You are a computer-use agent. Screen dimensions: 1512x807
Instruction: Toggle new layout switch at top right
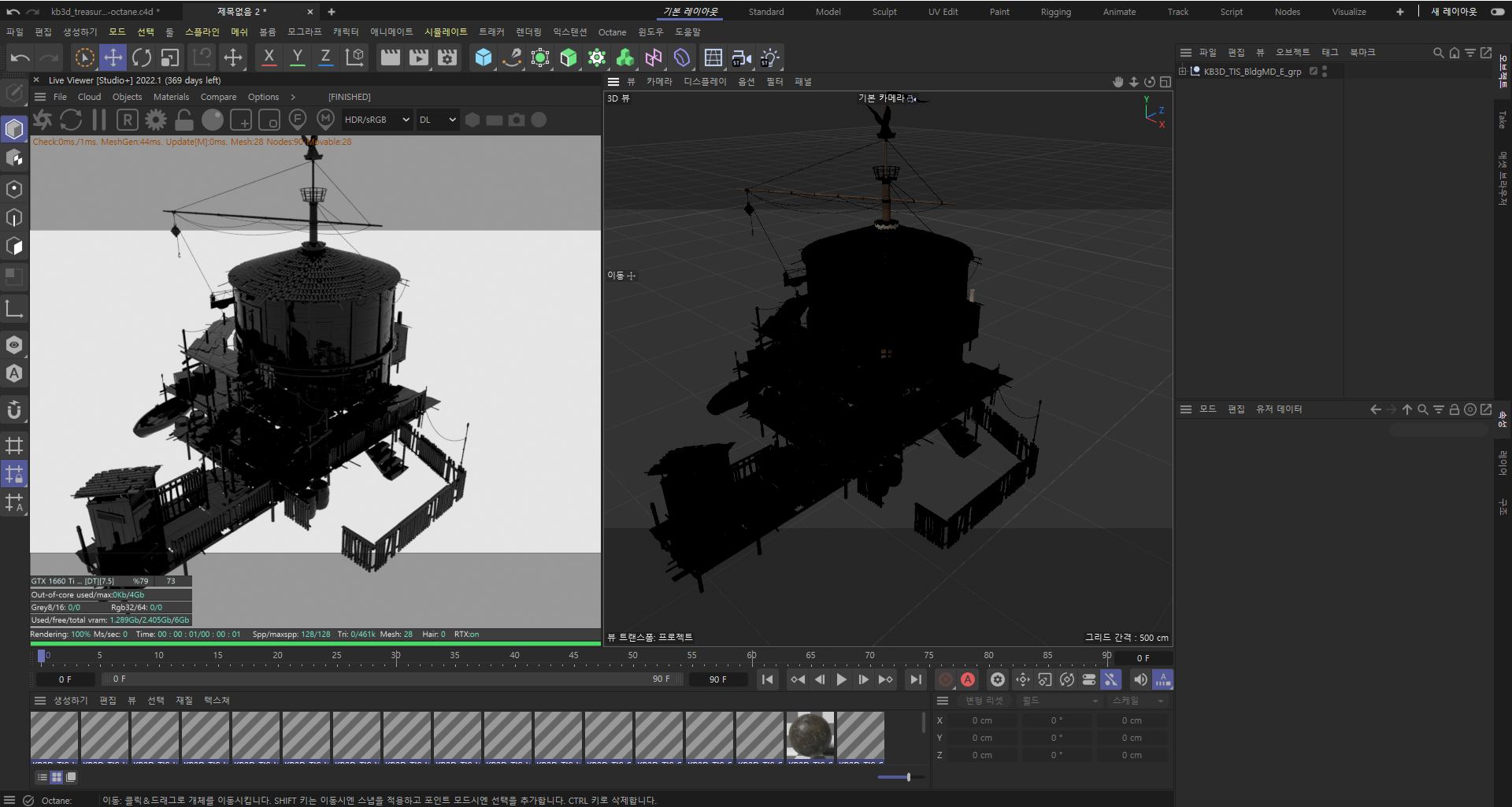pyautogui.click(x=1498, y=12)
